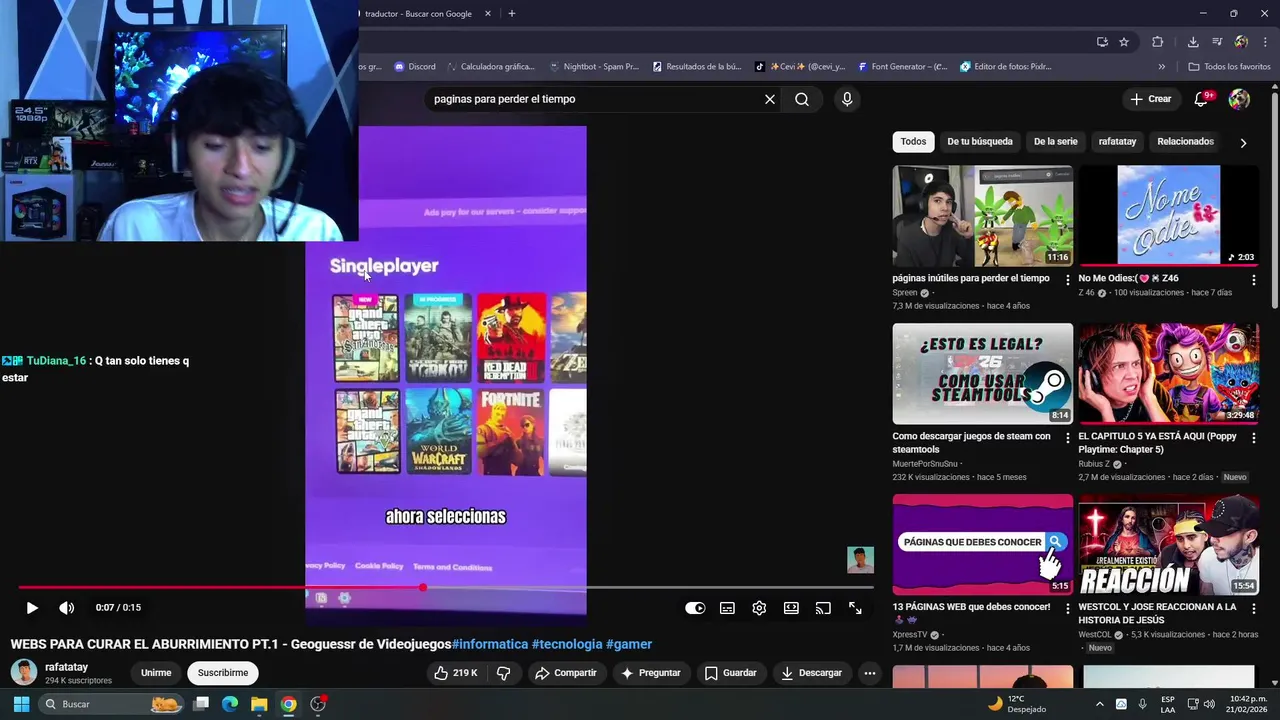The width and height of the screenshot is (1280, 720).
Task: Open options for páginas inútiles video
Action: (1067, 280)
